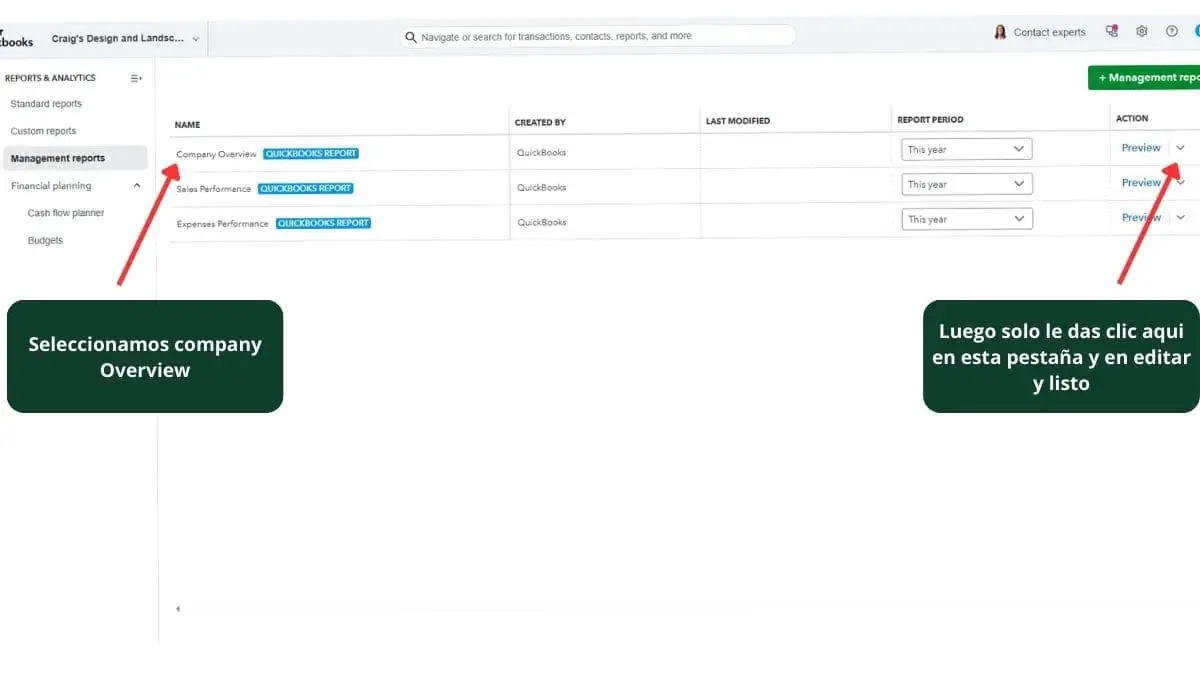Click QuickBooks creator cell in Expenses Performance row
This screenshot has height=675, width=1200.
(x=541, y=223)
